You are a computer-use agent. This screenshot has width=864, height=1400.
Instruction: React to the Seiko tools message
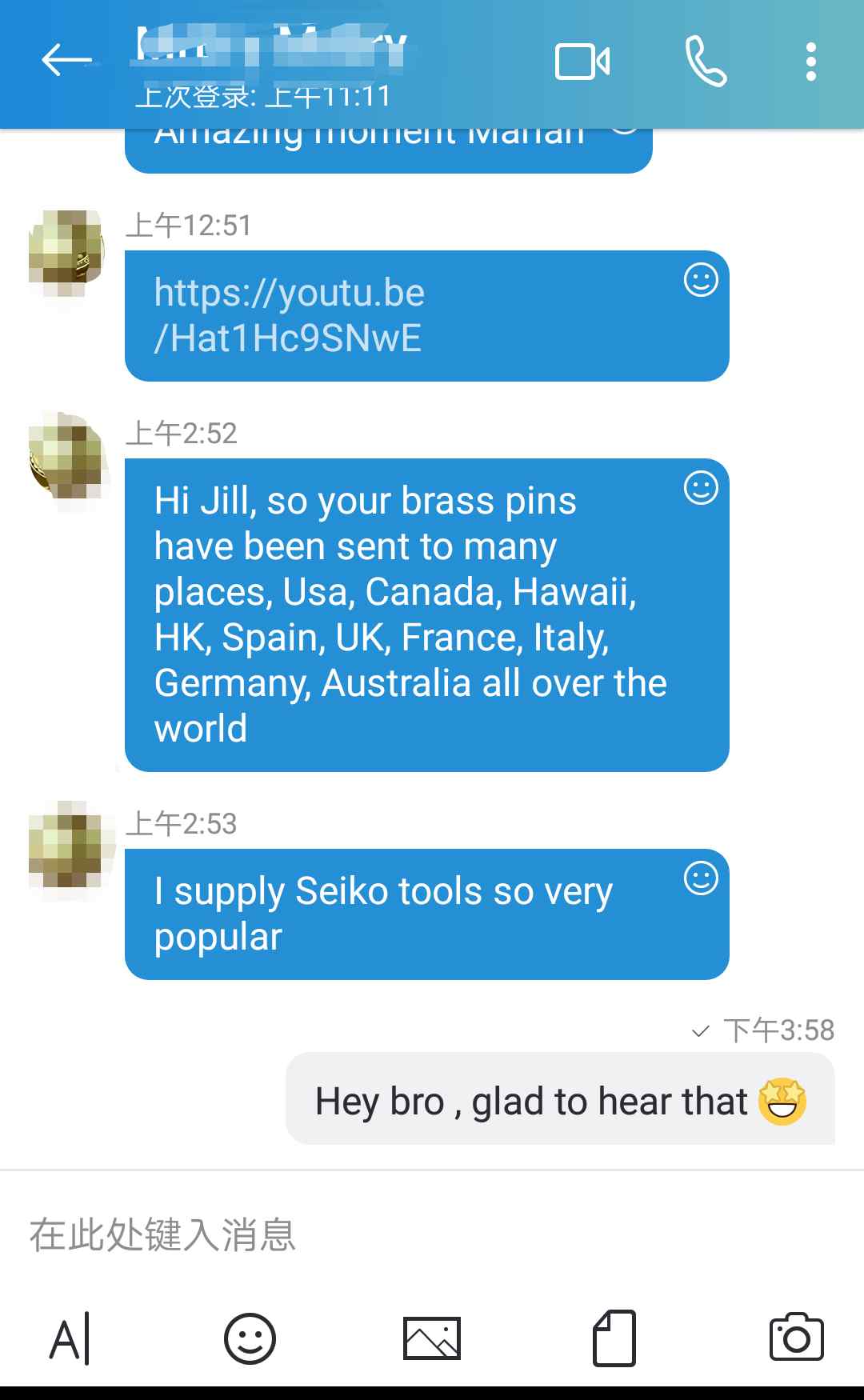pyautogui.click(x=701, y=878)
